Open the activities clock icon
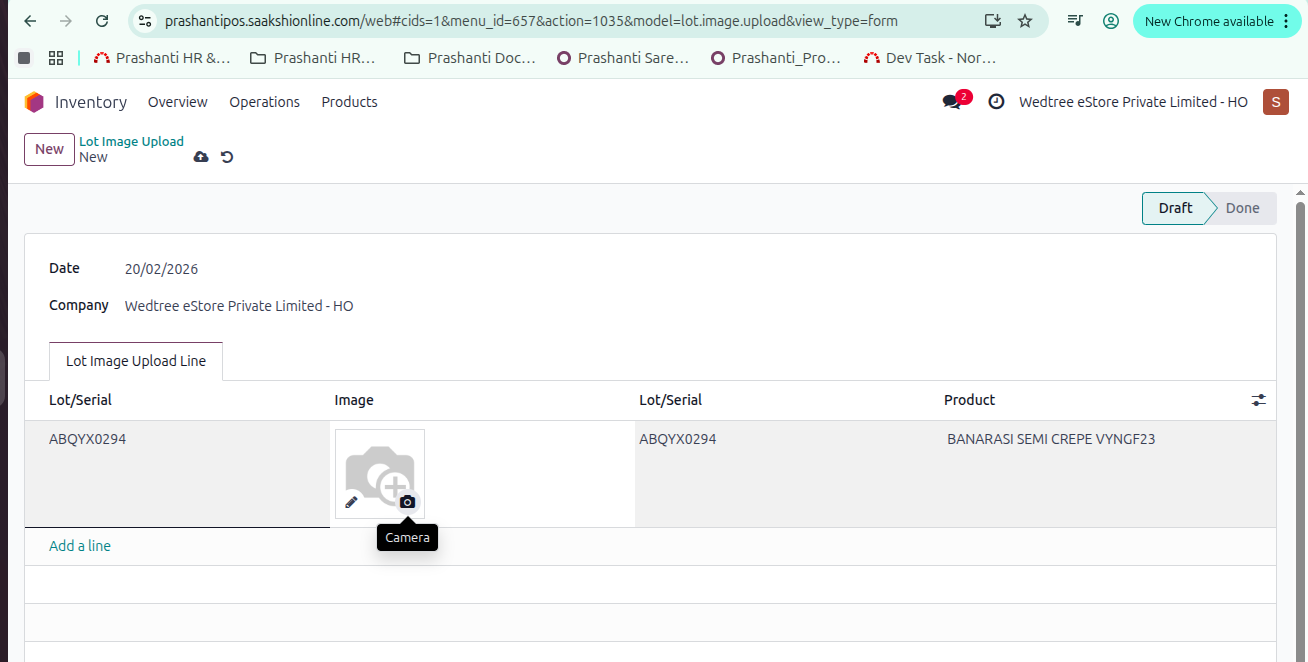1308x662 pixels. coord(996,102)
